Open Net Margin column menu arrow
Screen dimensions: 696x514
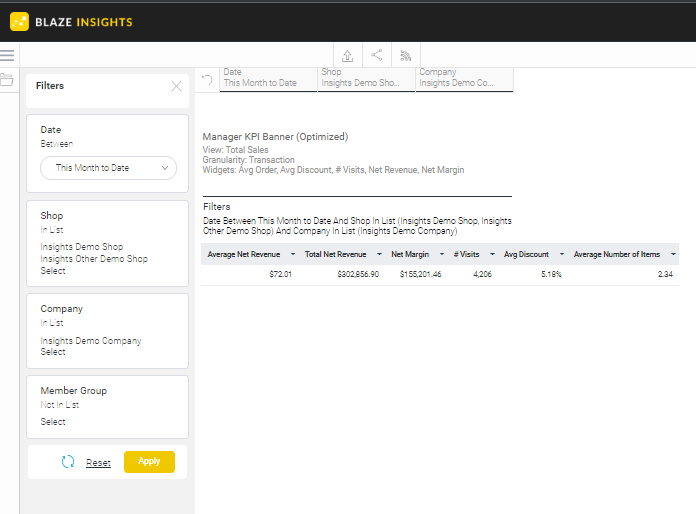point(442,254)
